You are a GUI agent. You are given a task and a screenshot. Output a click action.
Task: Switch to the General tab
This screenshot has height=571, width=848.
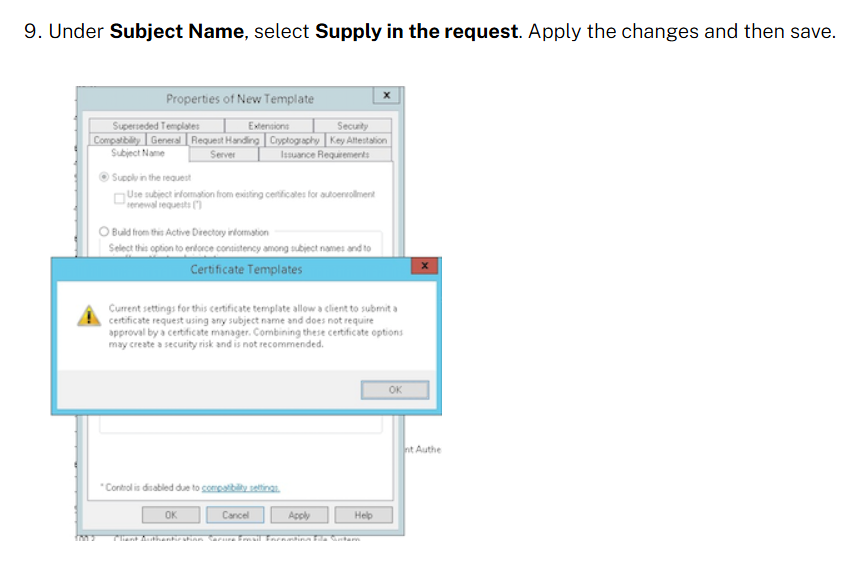click(x=166, y=140)
